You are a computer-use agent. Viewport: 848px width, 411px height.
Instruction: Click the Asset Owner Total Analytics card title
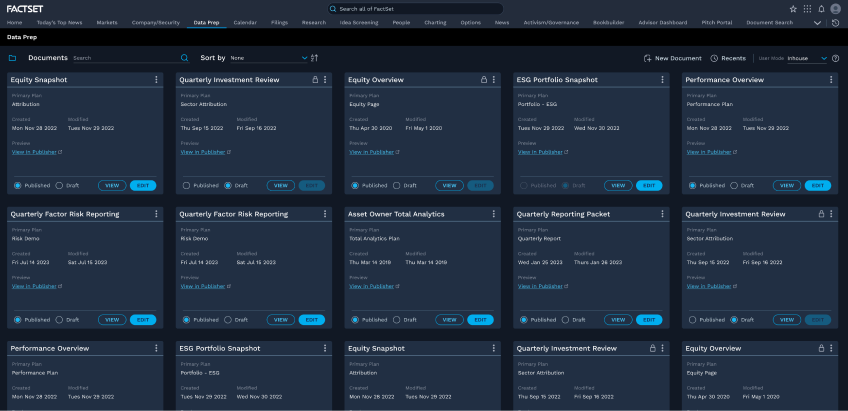(396, 214)
